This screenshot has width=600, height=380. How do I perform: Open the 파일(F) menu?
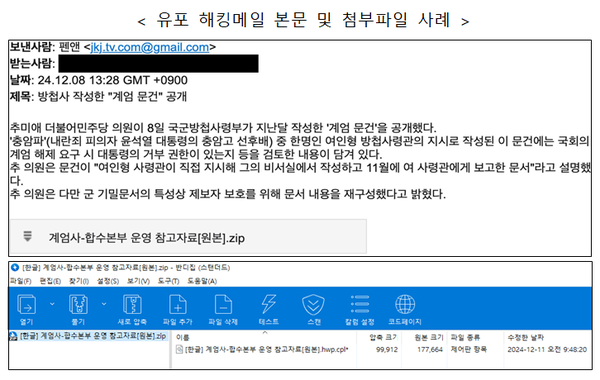(x=20, y=281)
